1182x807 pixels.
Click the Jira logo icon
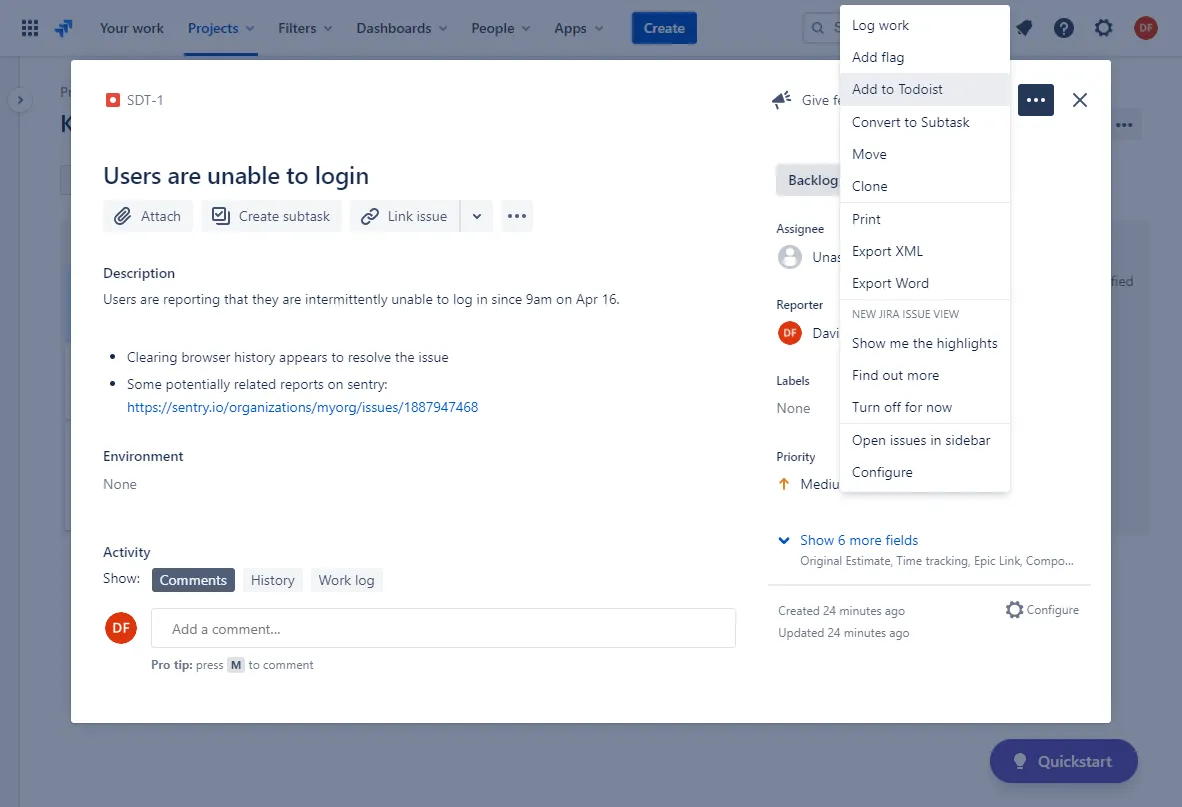(64, 28)
